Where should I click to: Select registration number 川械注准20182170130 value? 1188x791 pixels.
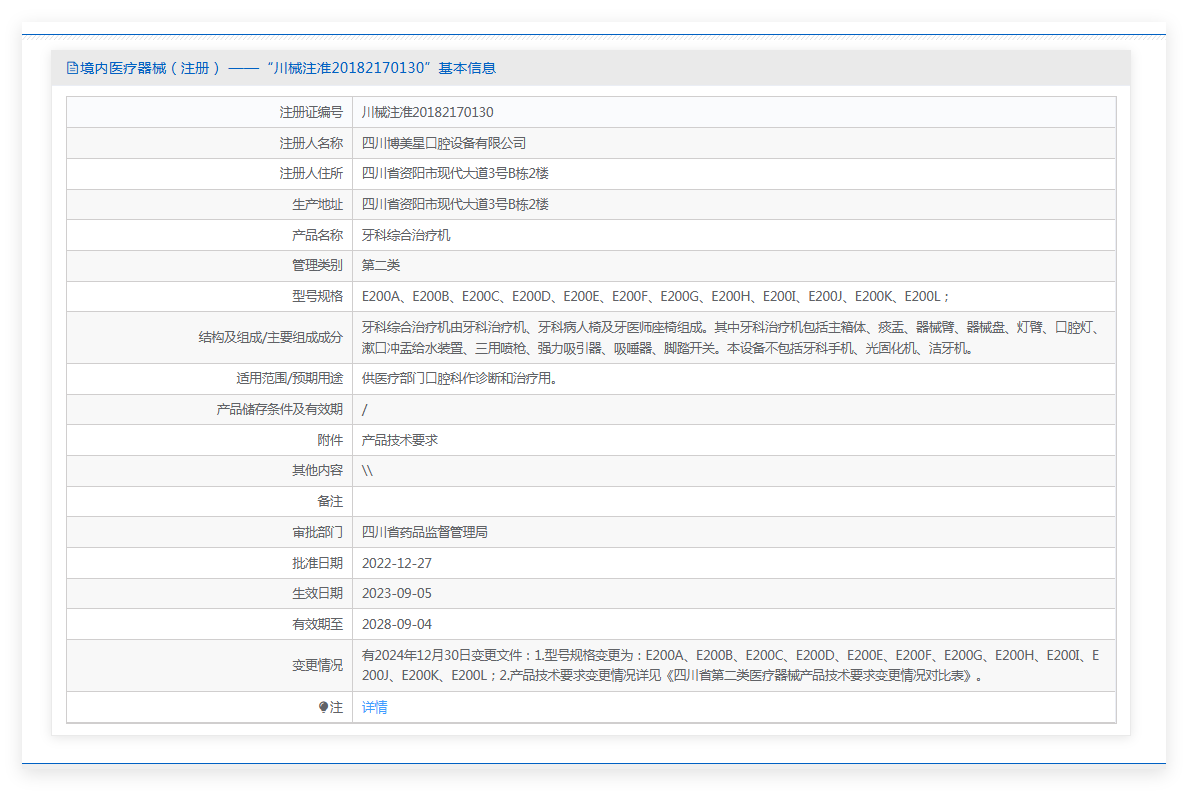click(x=427, y=112)
